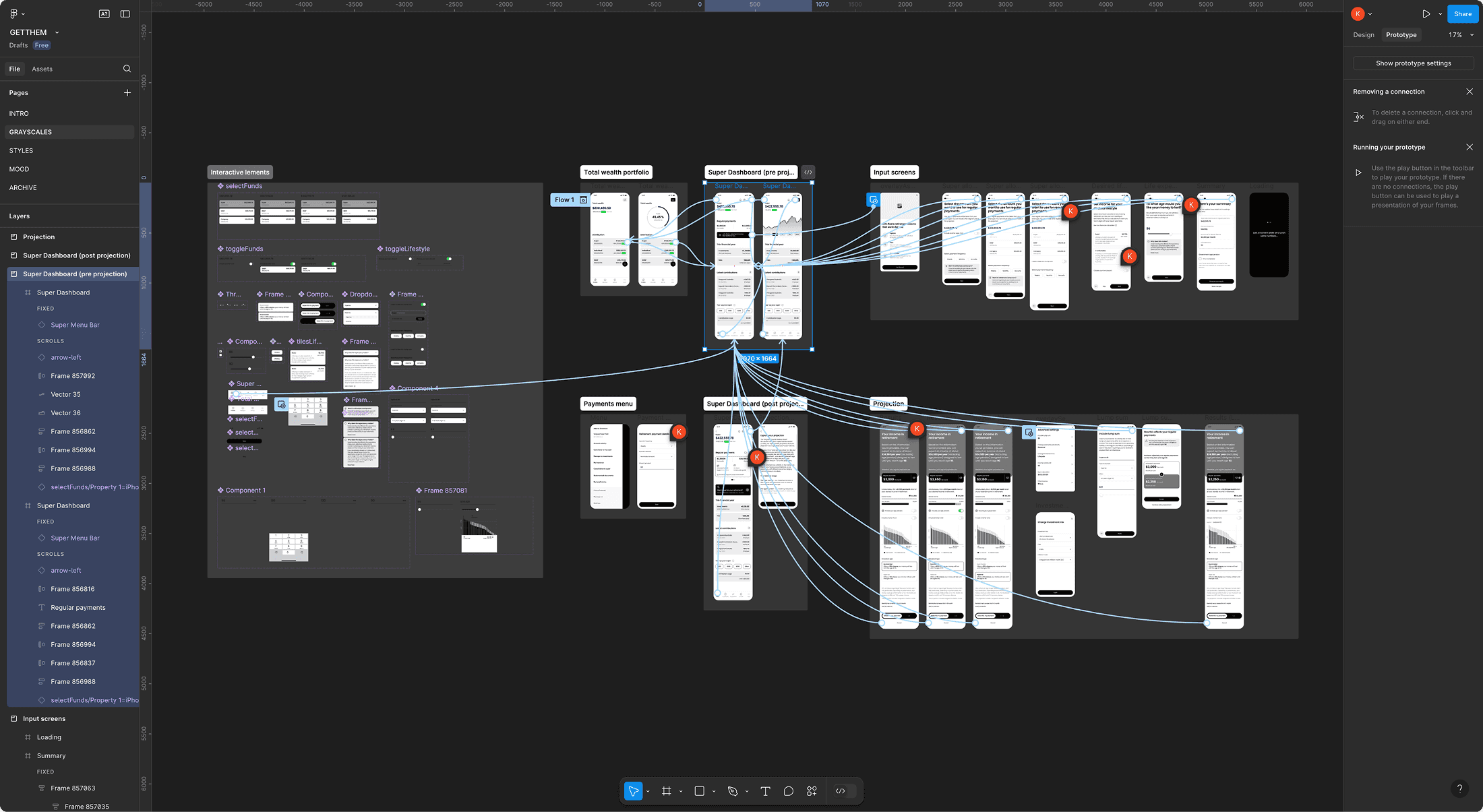This screenshot has width=1483, height=812.
Task: Click the dev icon beside Super Dashboard section title
Action: (x=808, y=173)
